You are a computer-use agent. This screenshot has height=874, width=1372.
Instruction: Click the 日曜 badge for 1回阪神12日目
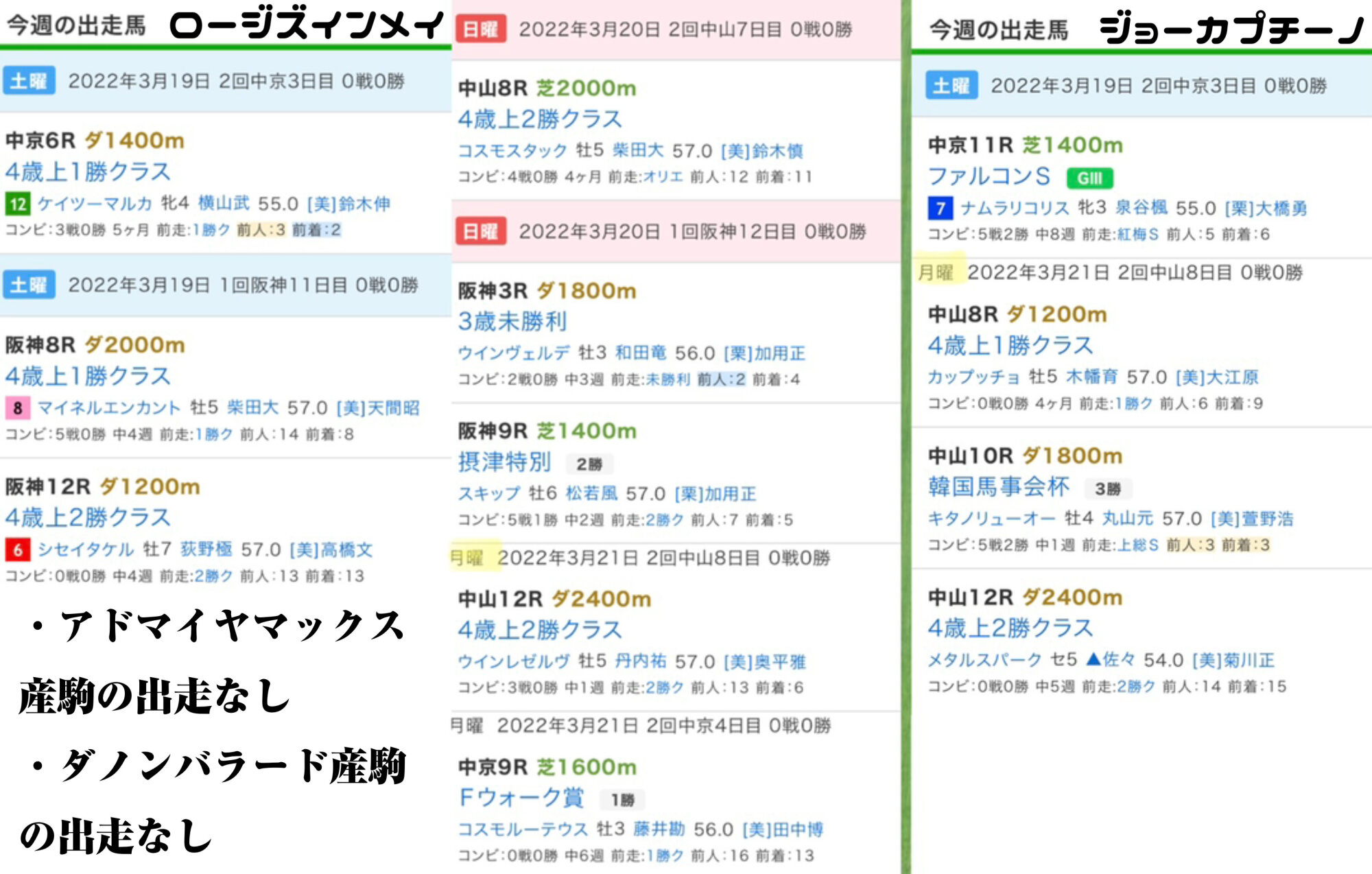coord(481,232)
